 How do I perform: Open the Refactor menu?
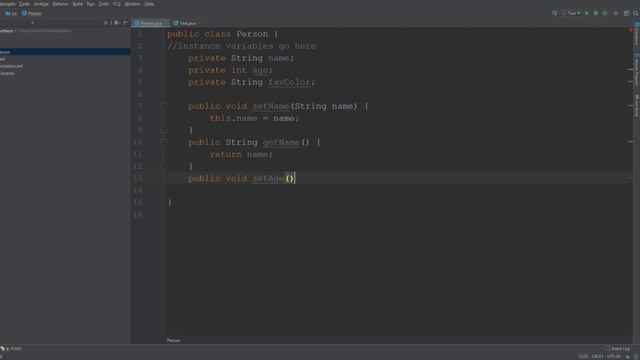(x=60, y=4)
